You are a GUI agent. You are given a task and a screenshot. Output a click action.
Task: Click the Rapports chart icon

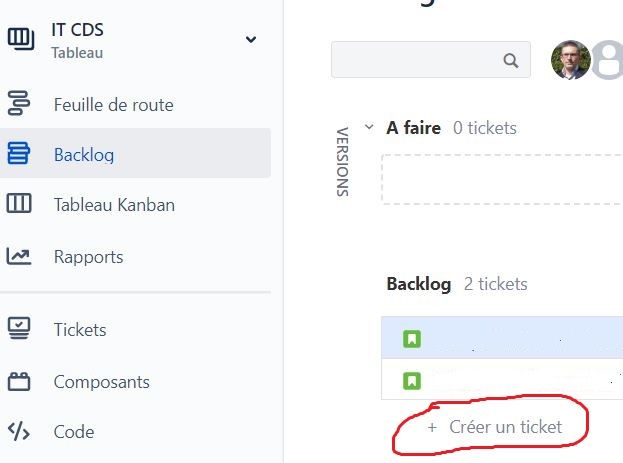pyautogui.click(x=18, y=256)
